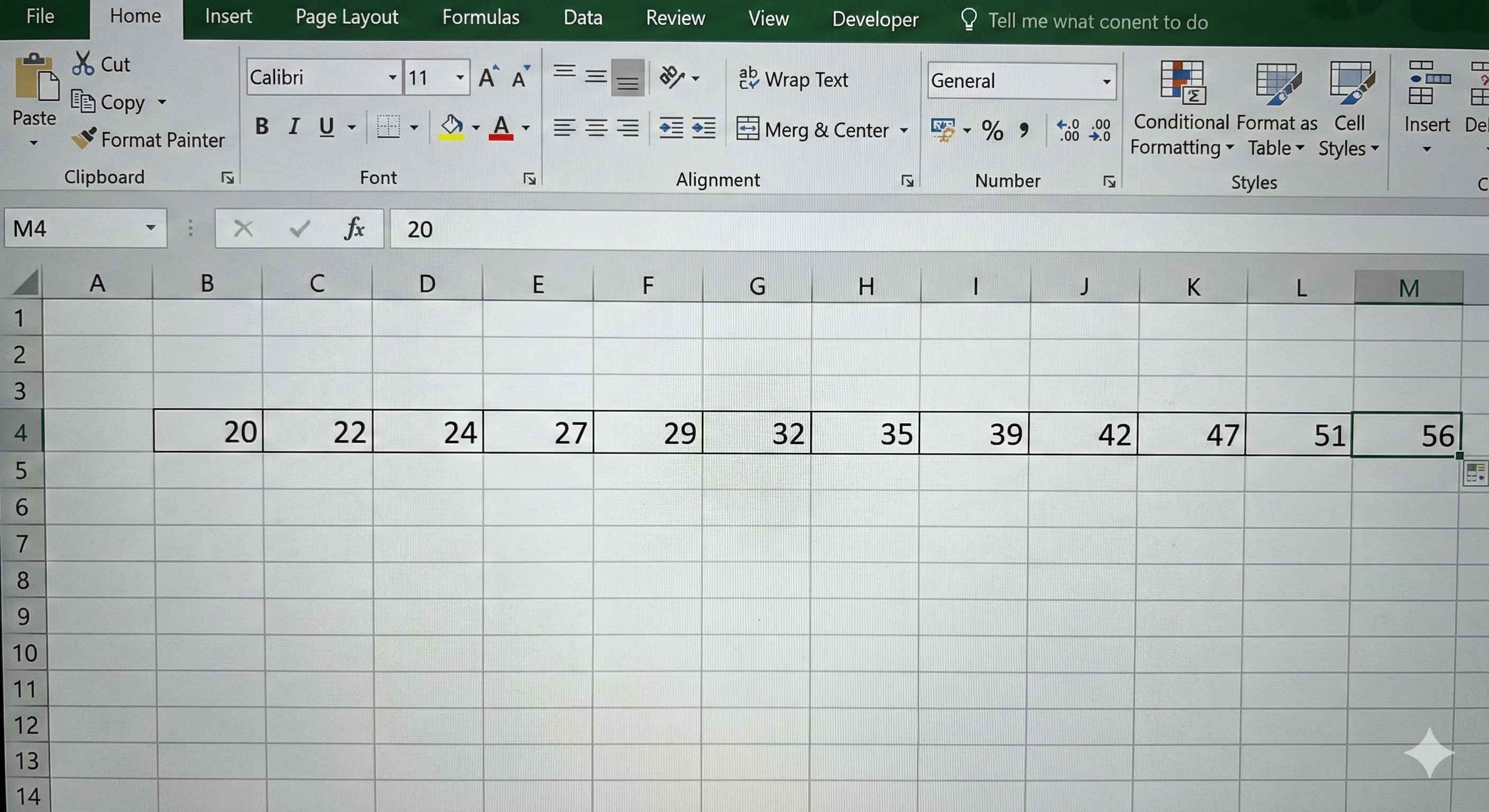Image resolution: width=1489 pixels, height=812 pixels.
Task: Toggle Wrap Text on
Action: 793,79
